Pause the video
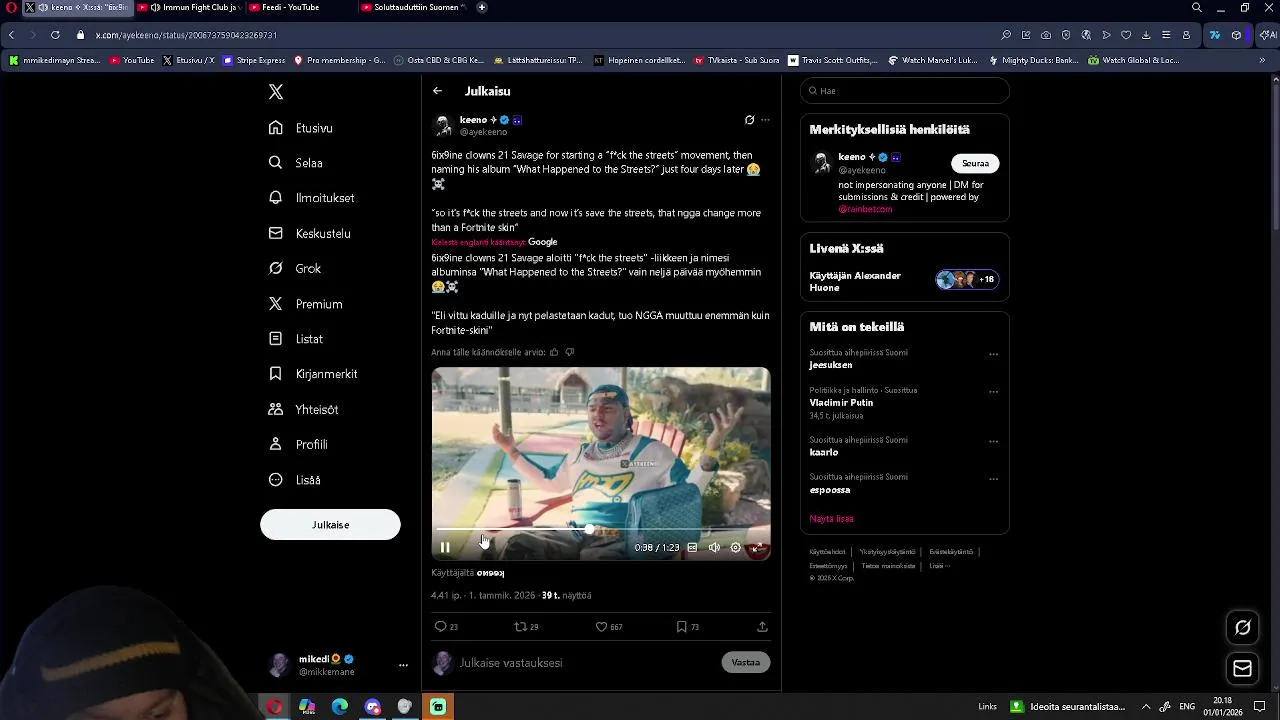The height and width of the screenshot is (720, 1280). pos(445,547)
